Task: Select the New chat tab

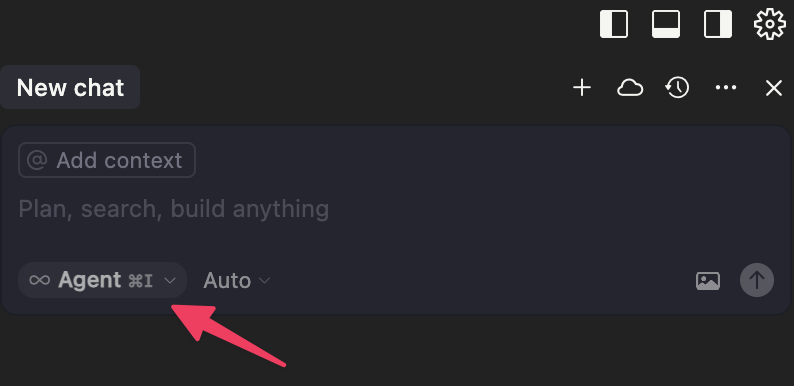Action: pos(70,87)
